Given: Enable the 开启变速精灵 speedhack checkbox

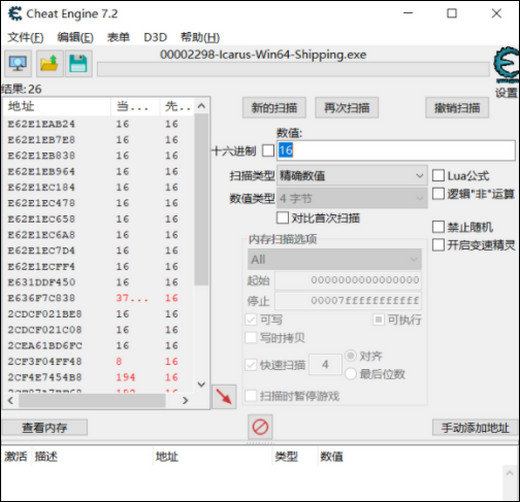Looking at the screenshot, I should 438,245.
